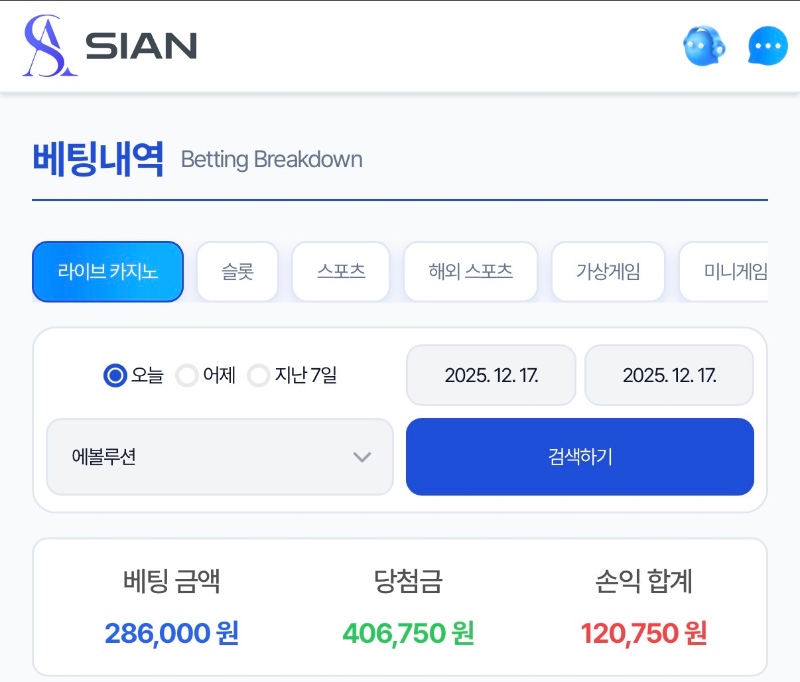Click the SIAN logo icon
This screenshot has width=800, height=682.
[50, 45]
